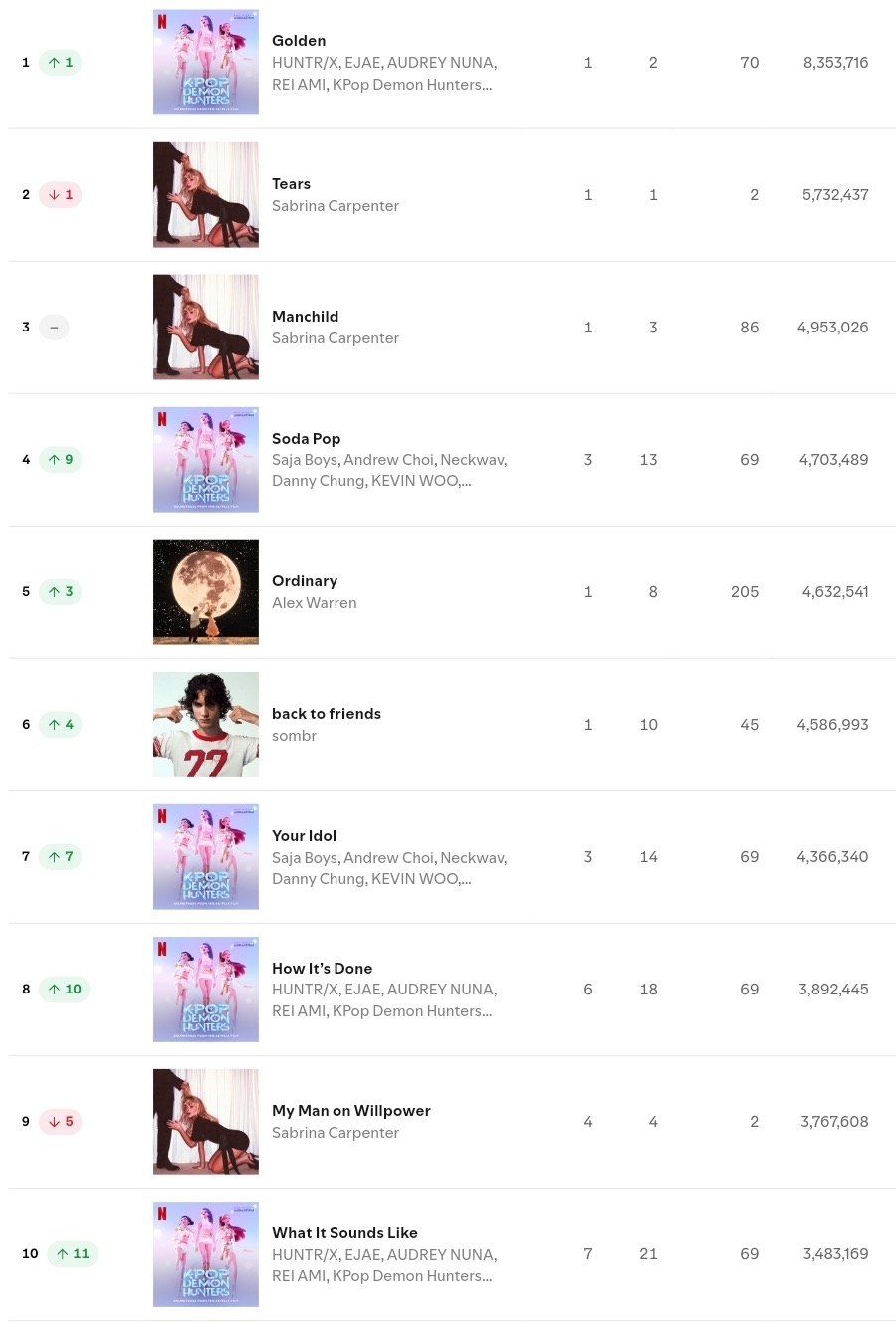Open the Alex Warren artist link
Screen dimensions: 896x1324
[x=314, y=603]
